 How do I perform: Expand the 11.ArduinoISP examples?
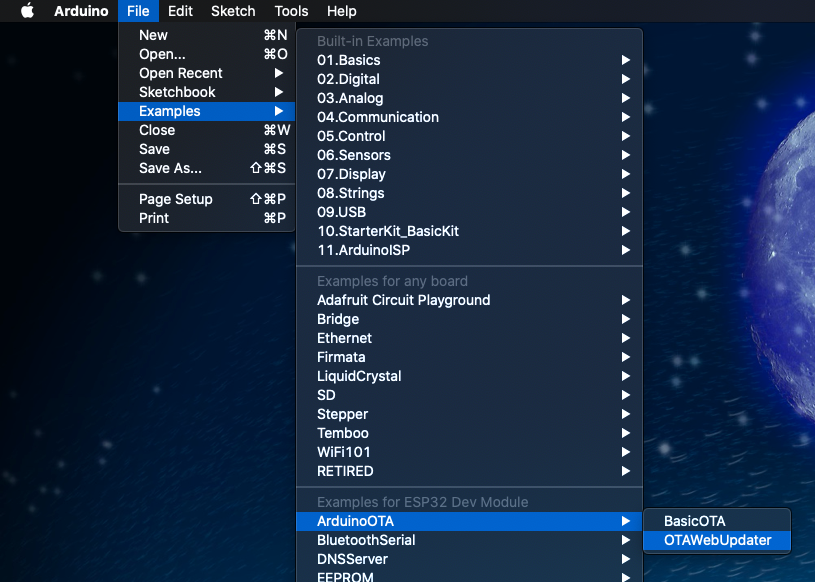469,250
